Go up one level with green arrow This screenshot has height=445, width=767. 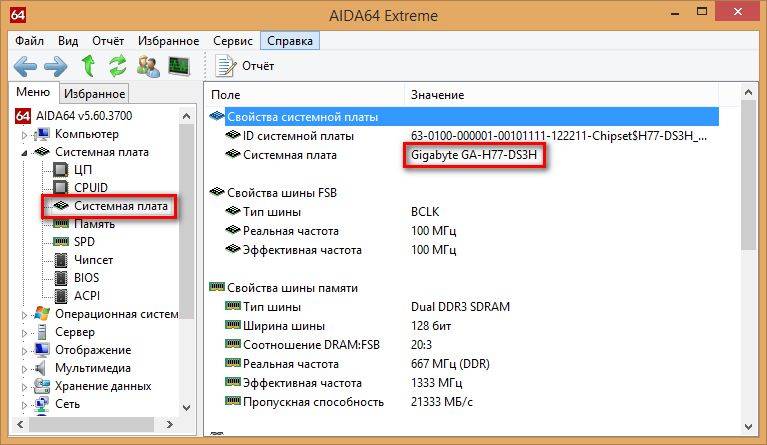pos(88,66)
